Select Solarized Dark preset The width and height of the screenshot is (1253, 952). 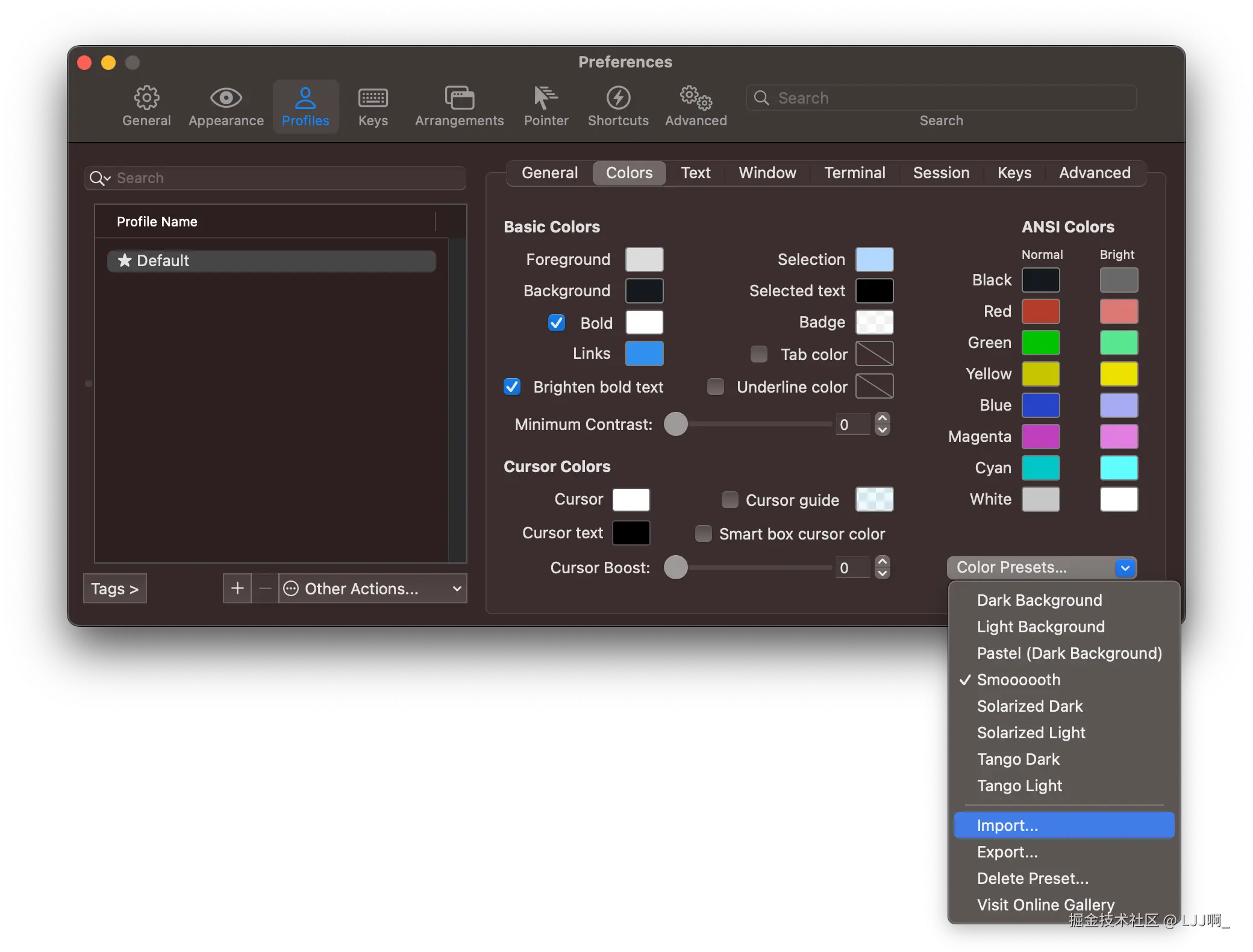click(1030, 706)
